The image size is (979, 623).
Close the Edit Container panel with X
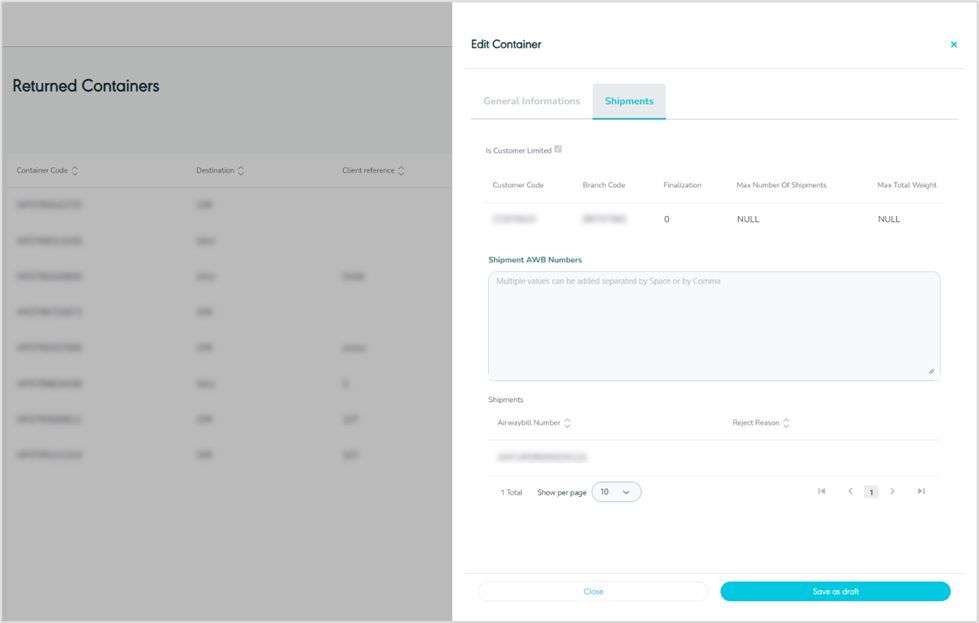point(953,45)
